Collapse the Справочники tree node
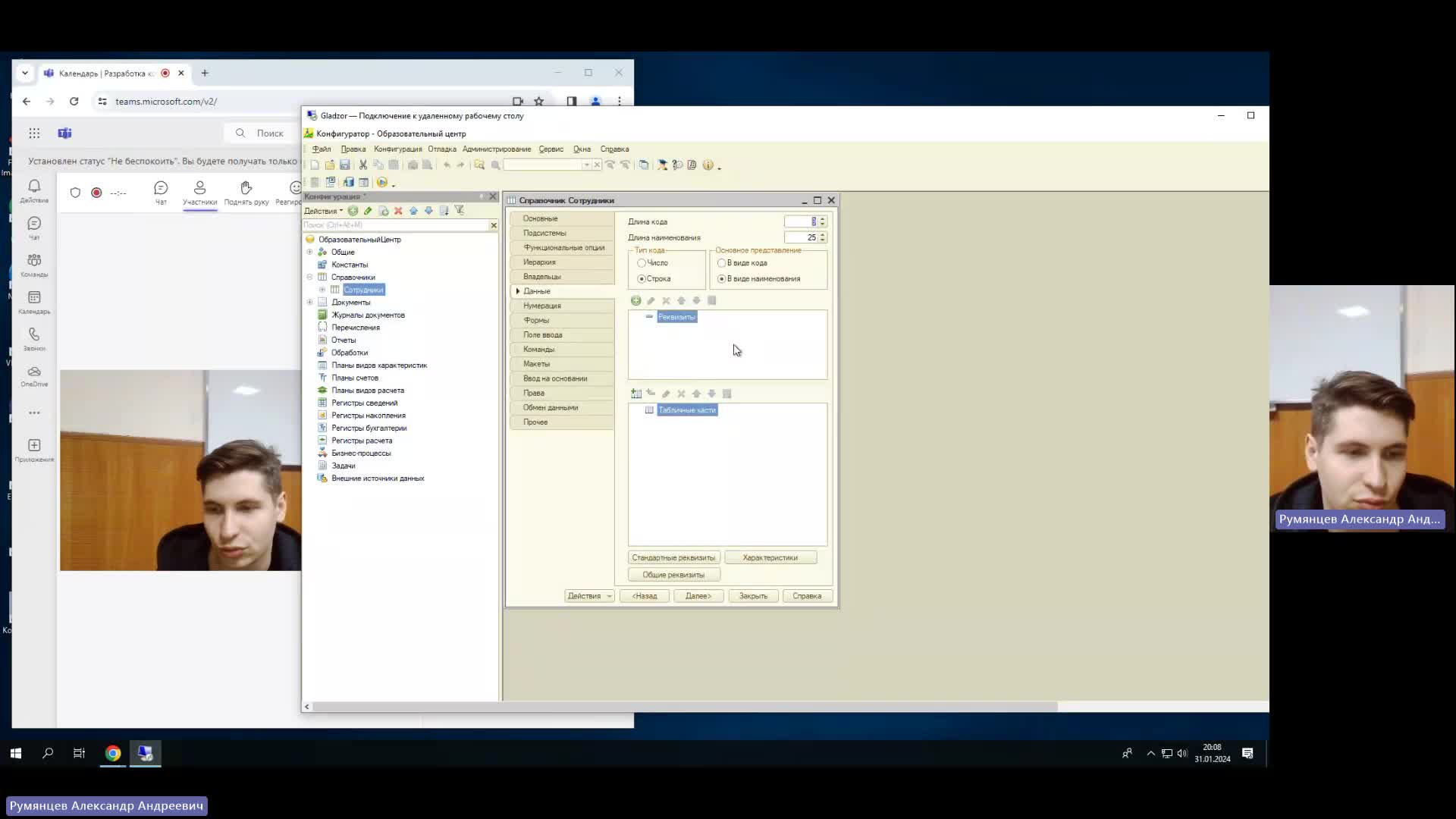The image size is (1456, 819). (309, 277)
